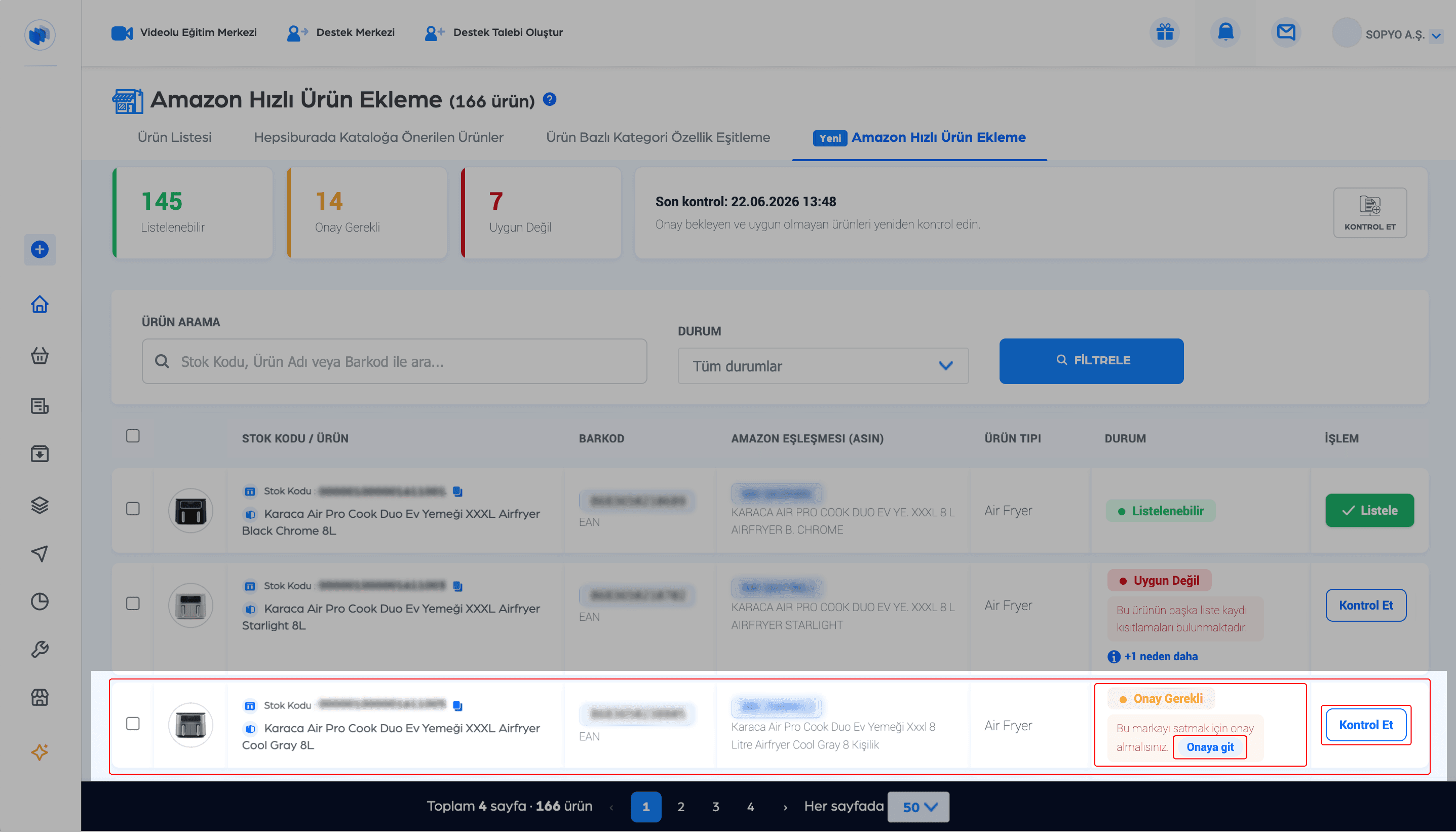Viewport: 1456px width, 832px height.
Task: Click the info icon beside '+1 neden daha'
Action: pyautogui.click(x=1113, y=657)
